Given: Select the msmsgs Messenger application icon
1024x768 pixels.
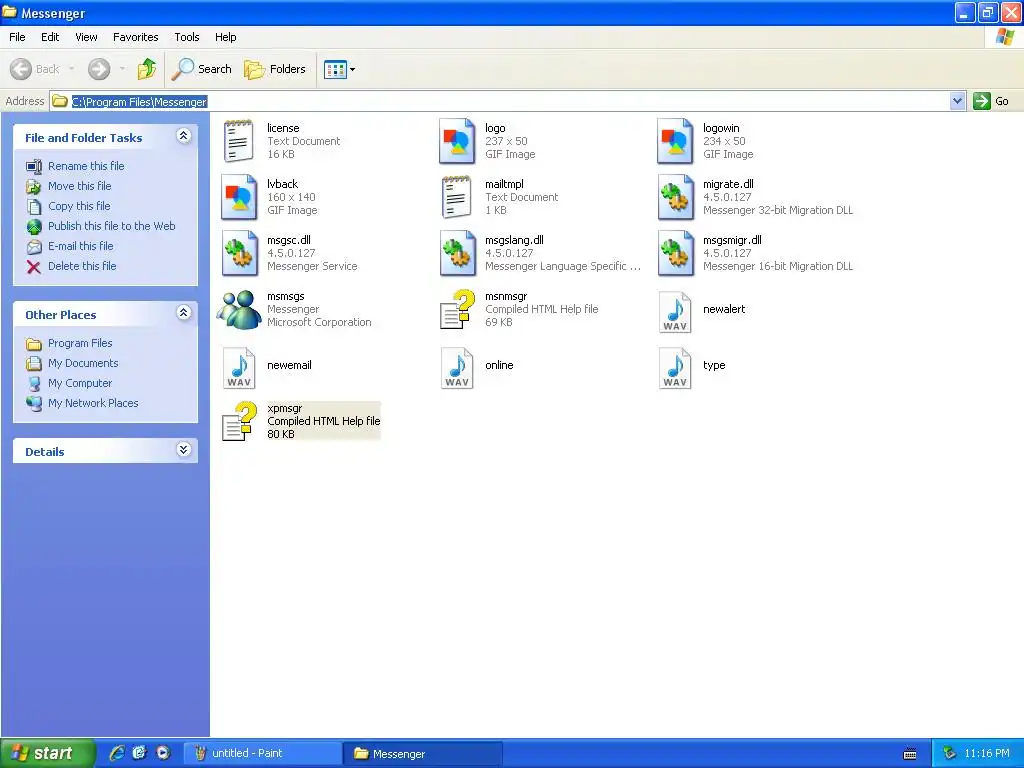Looking at the screenshot, I should point(239,310).
